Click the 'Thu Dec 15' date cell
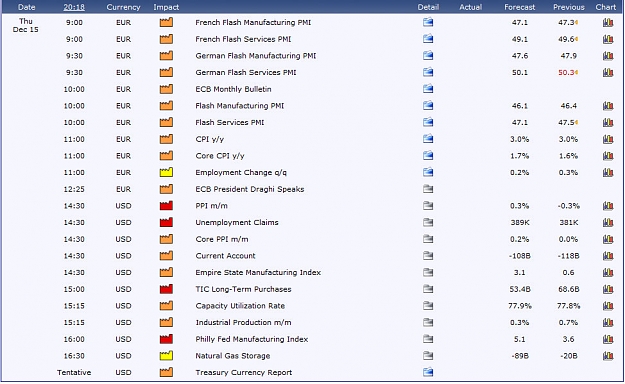The height and width of the screenshot is (384, 625). tap(26, 25)
